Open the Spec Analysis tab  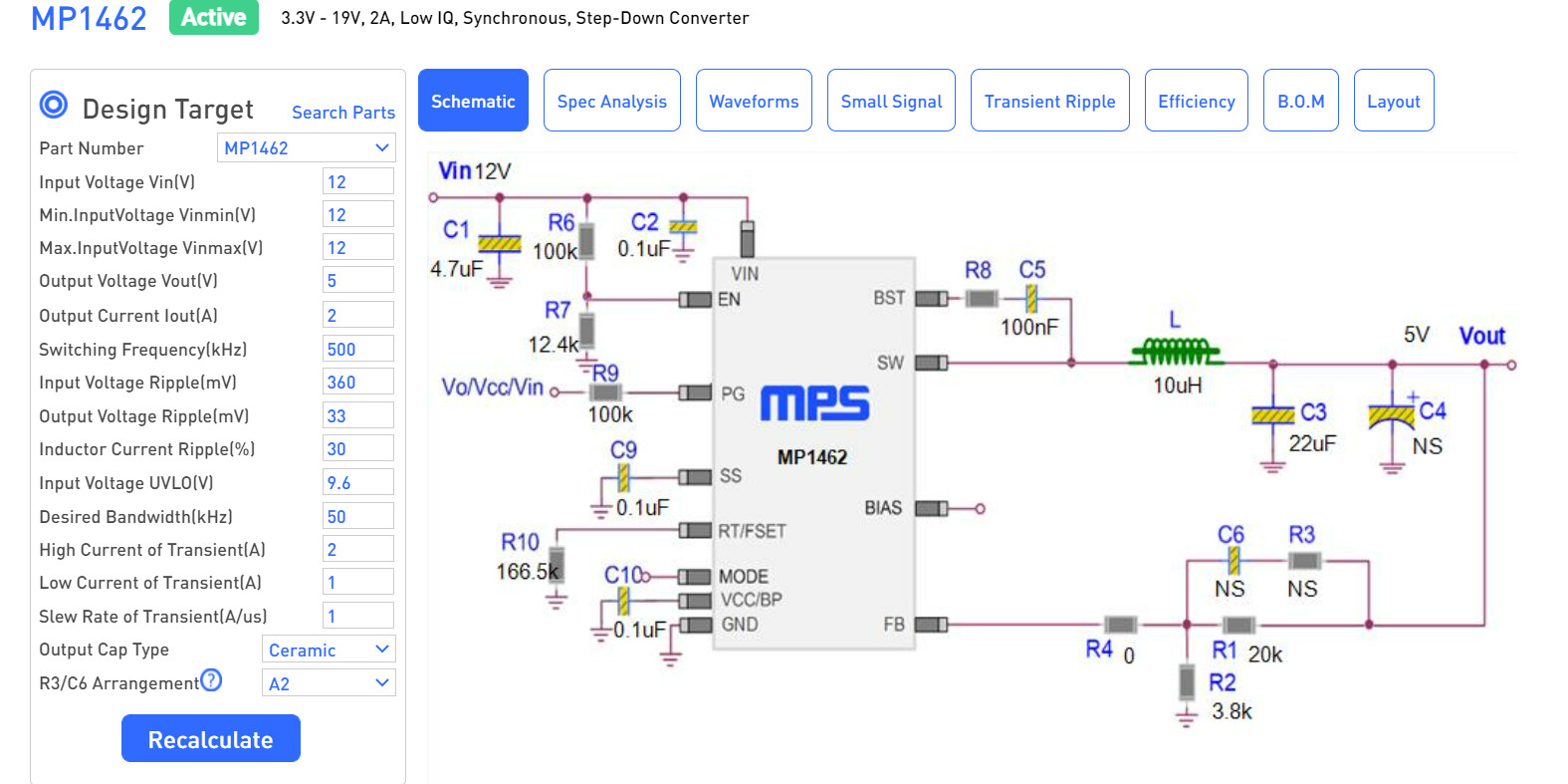(x=612, y=101)
